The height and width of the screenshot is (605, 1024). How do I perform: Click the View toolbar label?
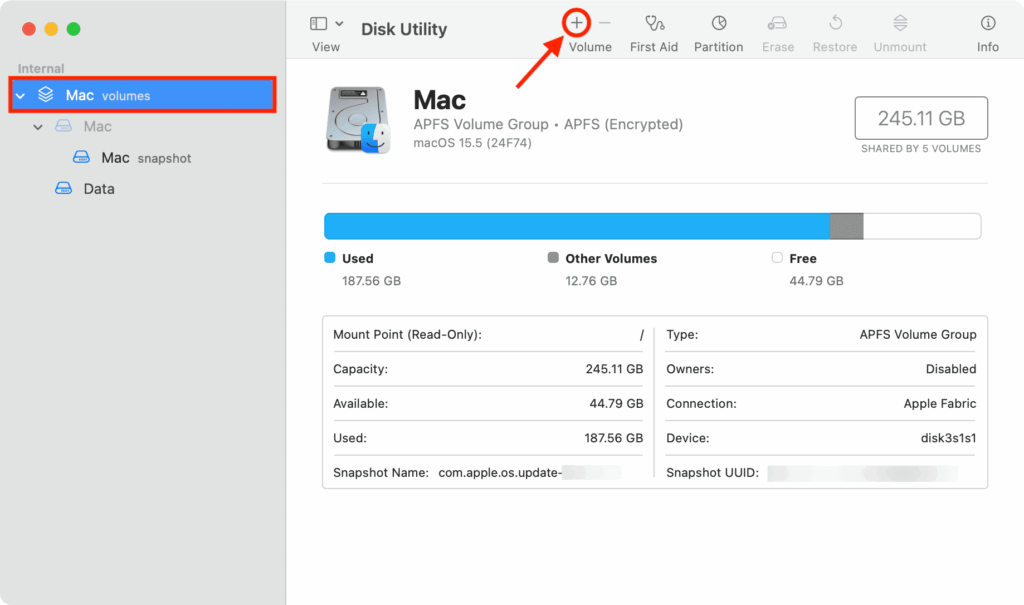pyautogui.click(x=326, y=47)
